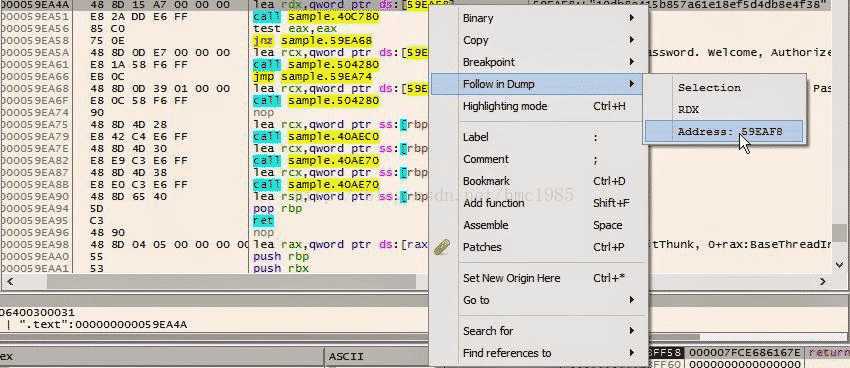Expand arrow next to Breakpoint
Viewport: 850px width, 368px height.
(x=632, y=62)
